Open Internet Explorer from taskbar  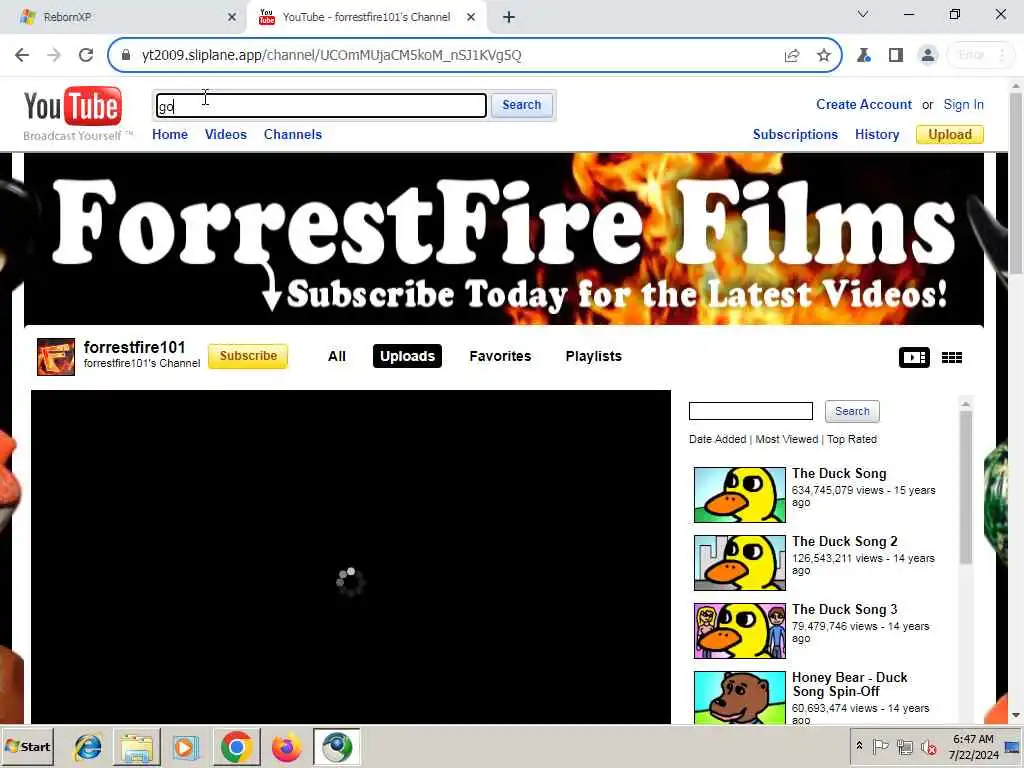88,746
